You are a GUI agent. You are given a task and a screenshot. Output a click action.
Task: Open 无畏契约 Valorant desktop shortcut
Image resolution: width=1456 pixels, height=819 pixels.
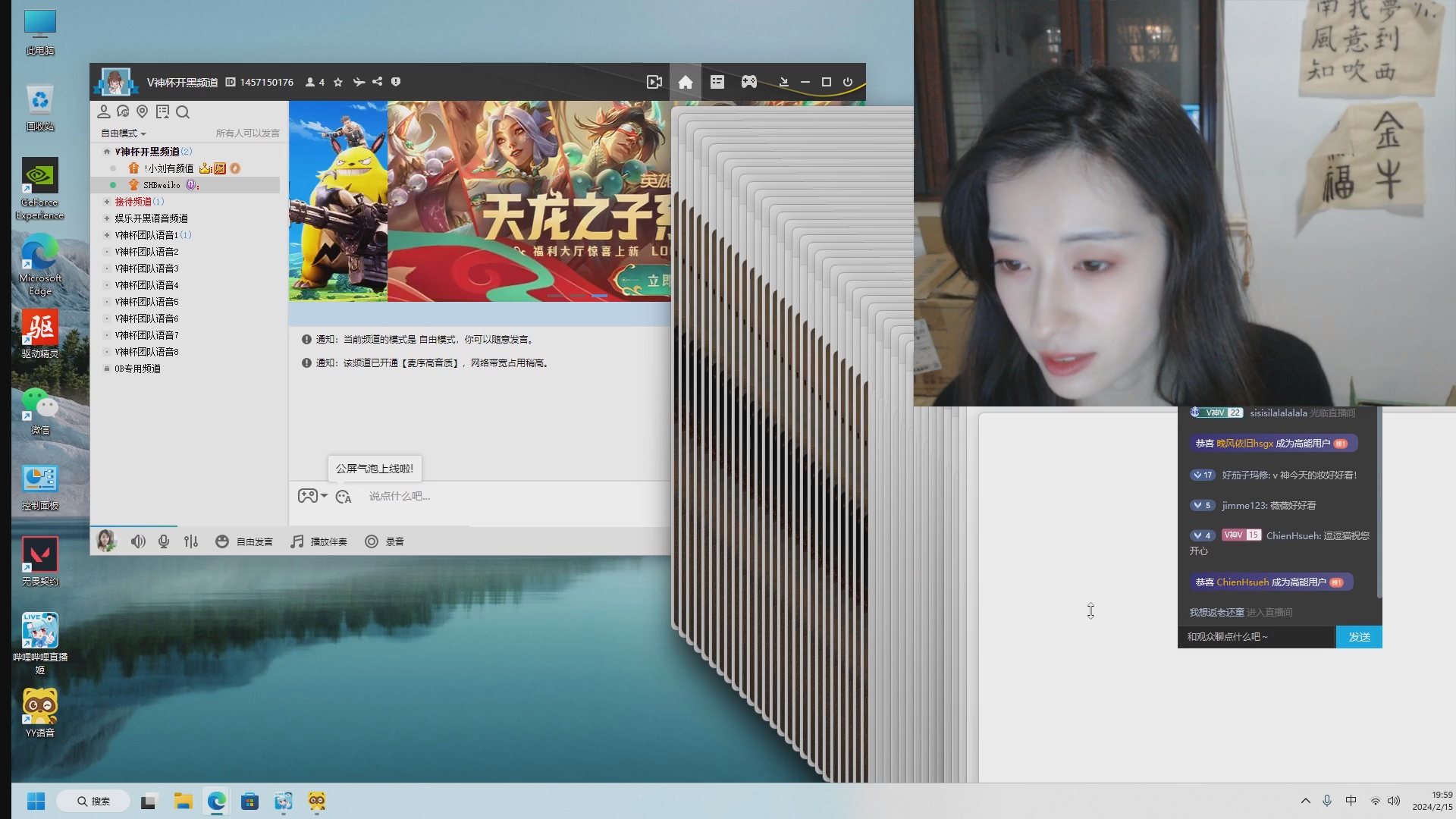(x=40, y=562)
